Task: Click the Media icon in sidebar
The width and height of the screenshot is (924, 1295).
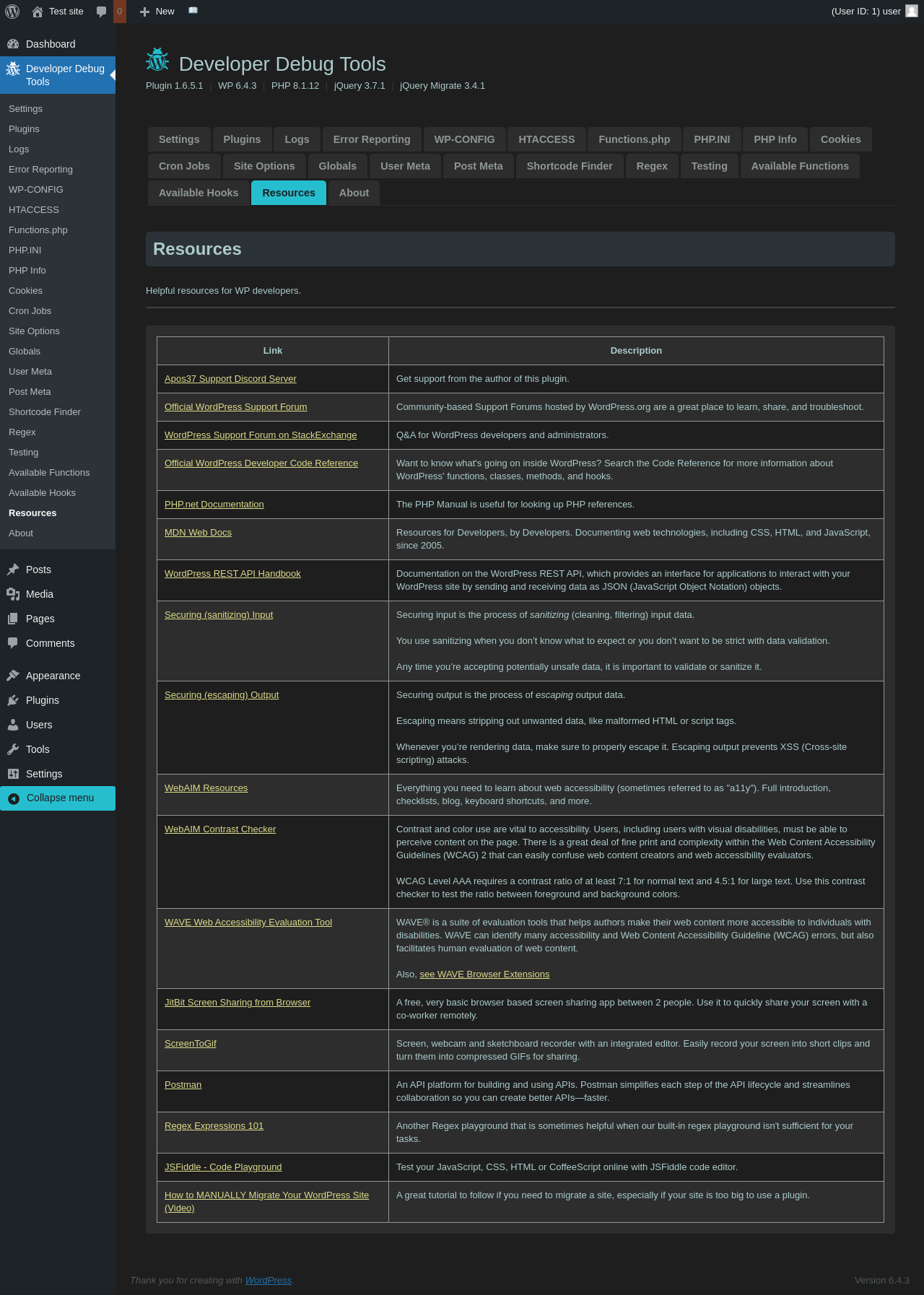Action: click(x=13, y=594)
